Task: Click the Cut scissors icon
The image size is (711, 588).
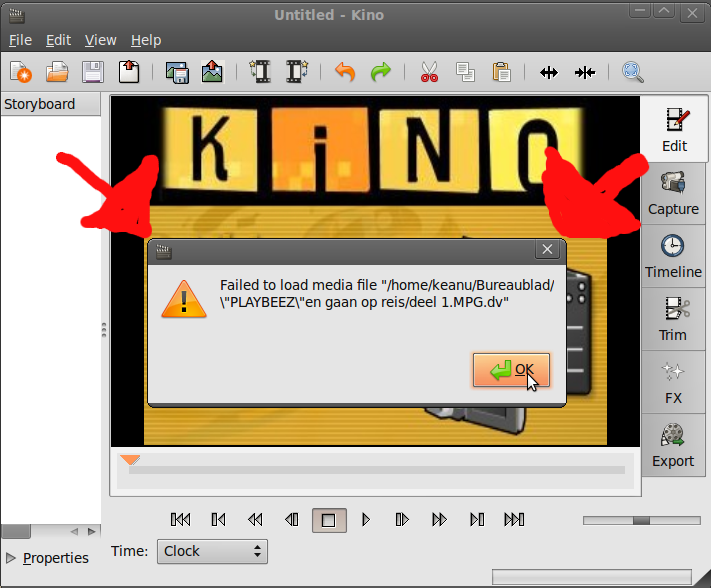Action: [x=429, y=72]
